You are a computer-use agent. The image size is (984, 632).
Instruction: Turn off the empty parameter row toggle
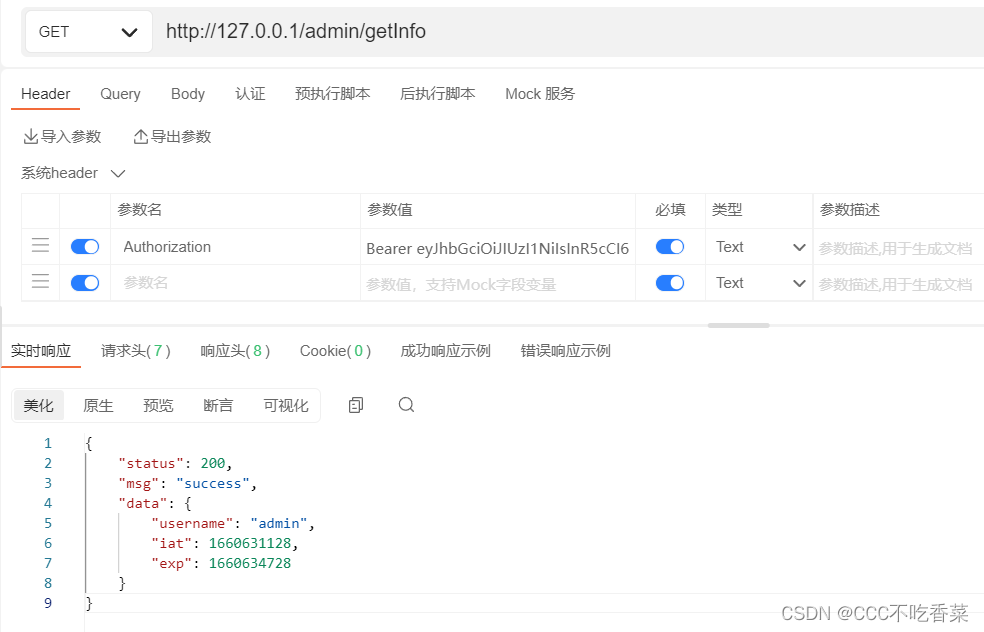coord(85,282)
